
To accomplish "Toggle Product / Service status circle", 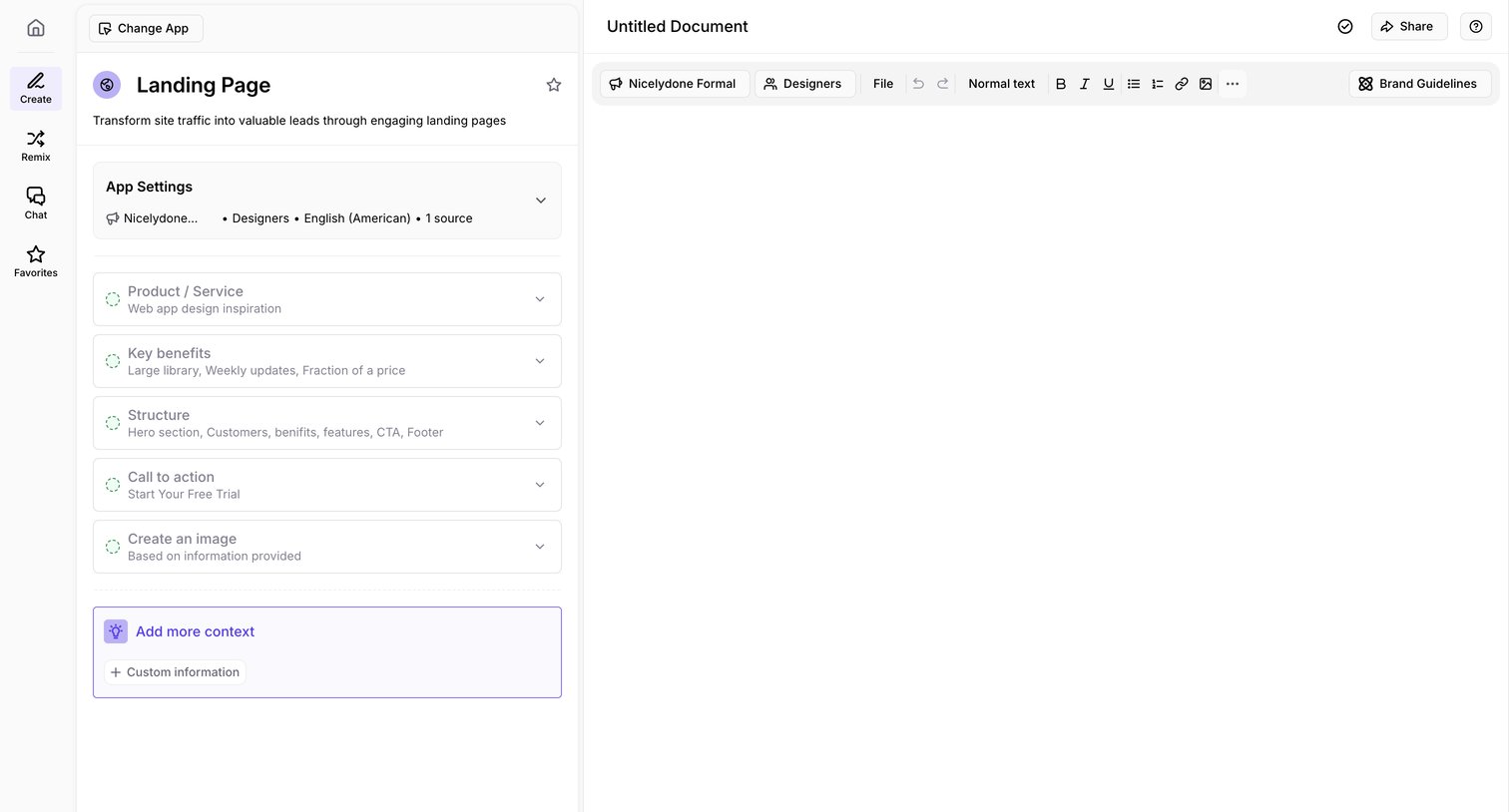I will tap(113, 299).
